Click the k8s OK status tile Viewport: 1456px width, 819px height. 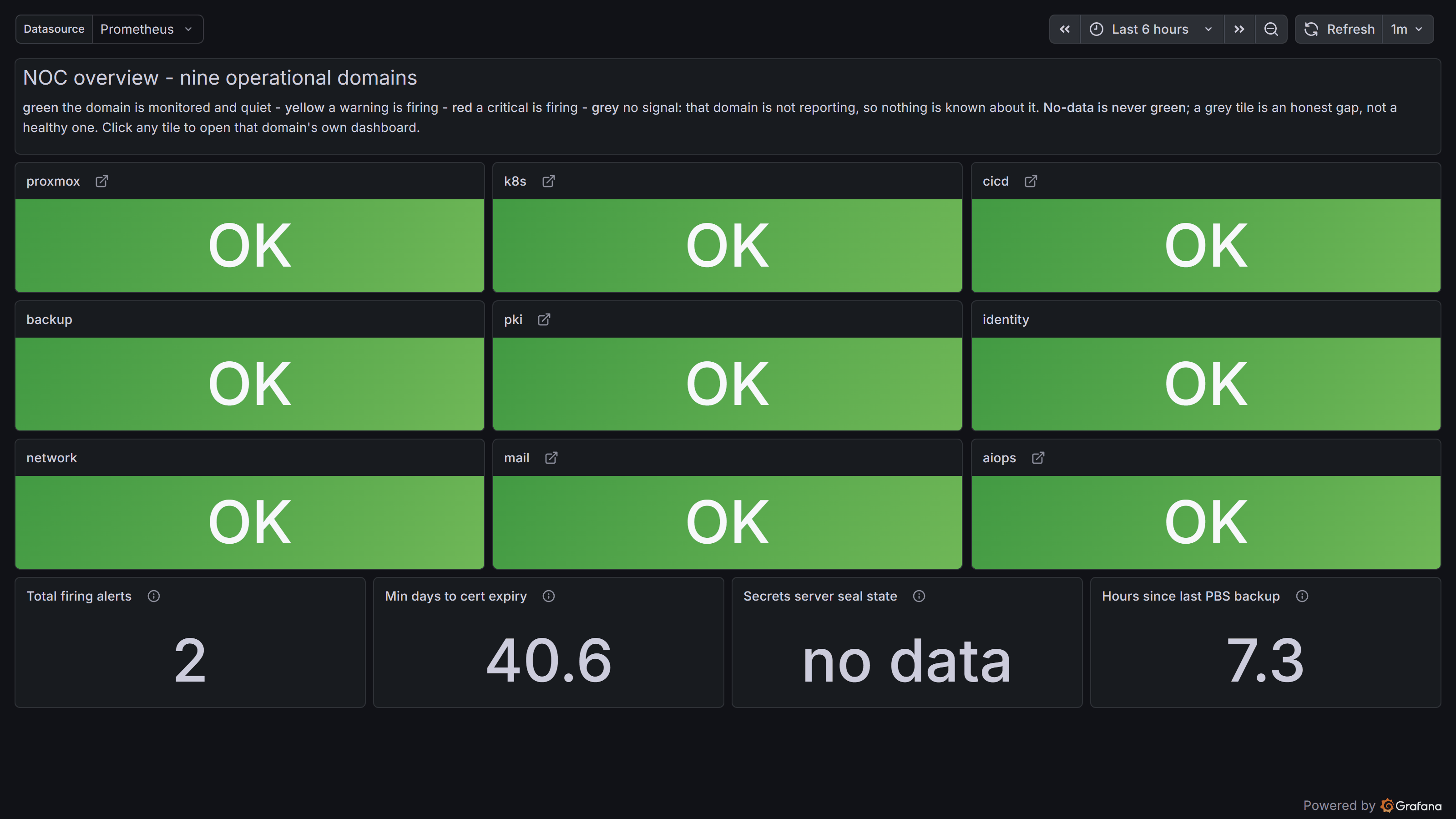coord(728,246)
